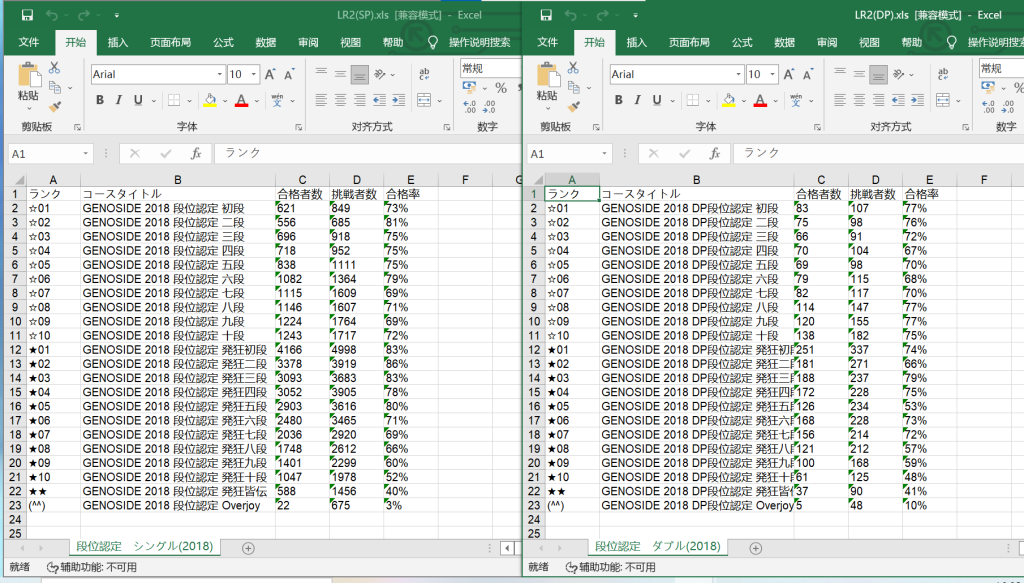Click the Percent Style icon in LR2(SP) ribbon
This screenshot has height=583, width=1024.
501,89
